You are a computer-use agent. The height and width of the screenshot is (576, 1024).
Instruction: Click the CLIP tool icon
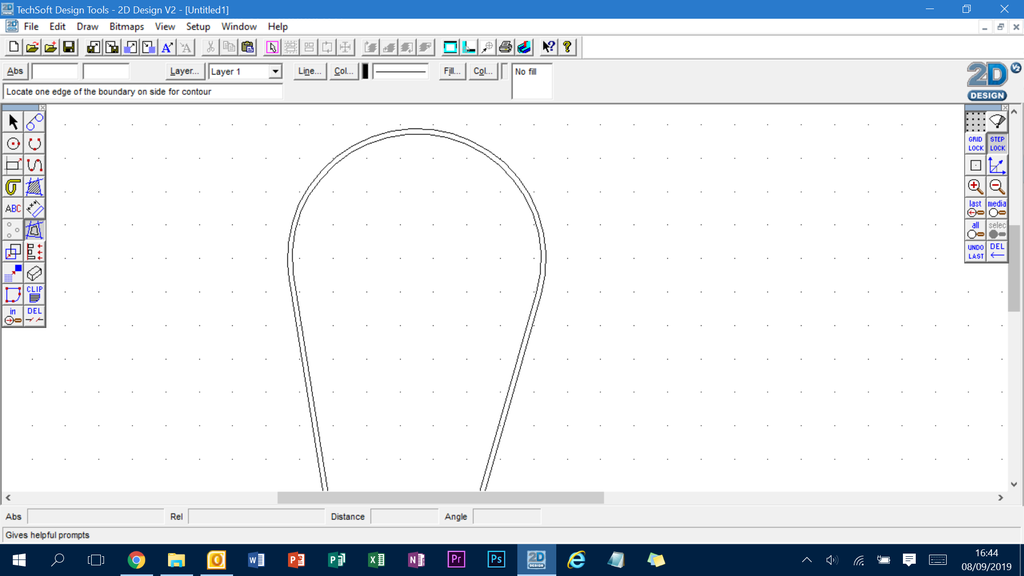pyautogui.click(x=35, y=294)
